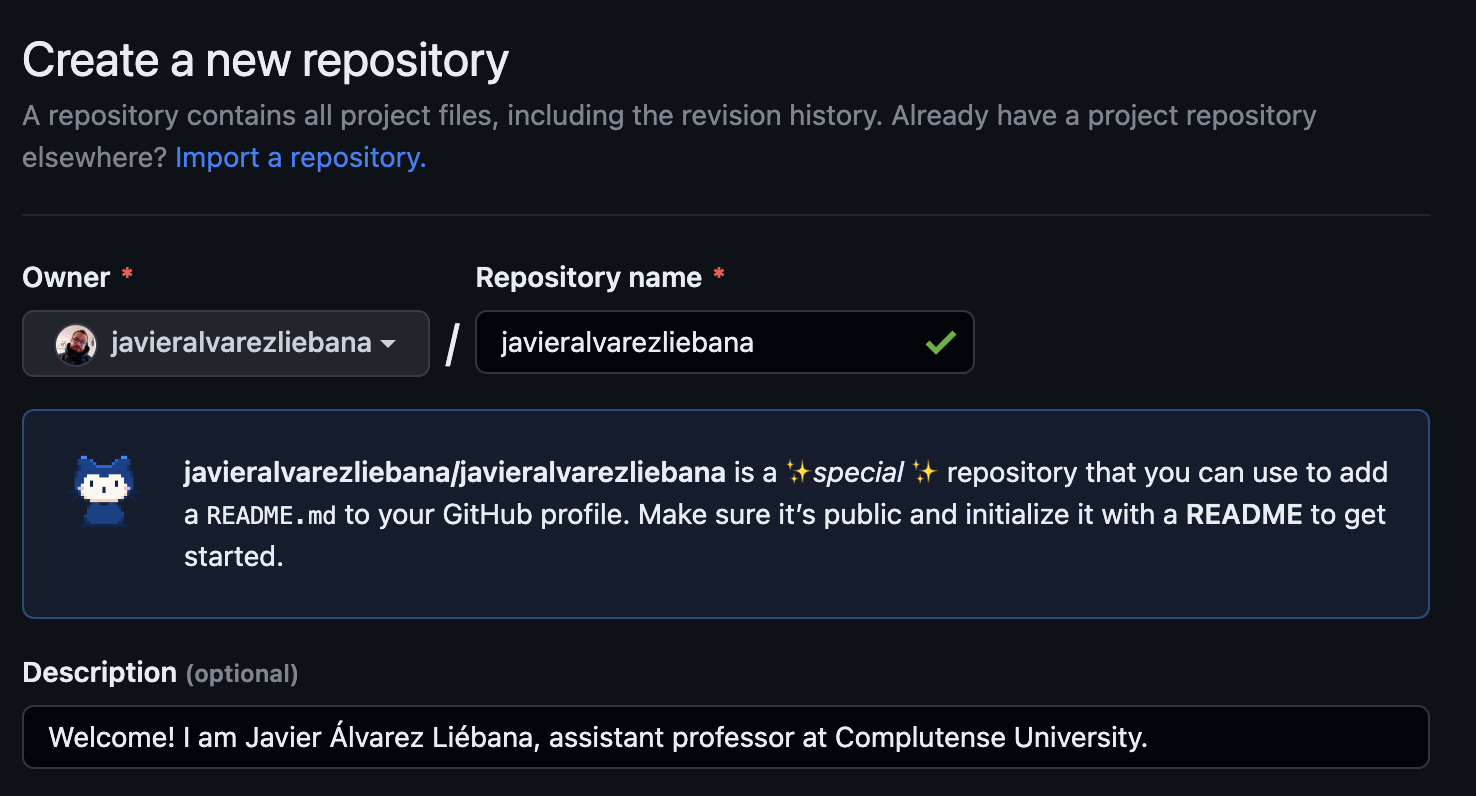This screenshot has width=1476, height=796.
Task: Click the red asterisk beside Repository name
Action: [719, 275]
